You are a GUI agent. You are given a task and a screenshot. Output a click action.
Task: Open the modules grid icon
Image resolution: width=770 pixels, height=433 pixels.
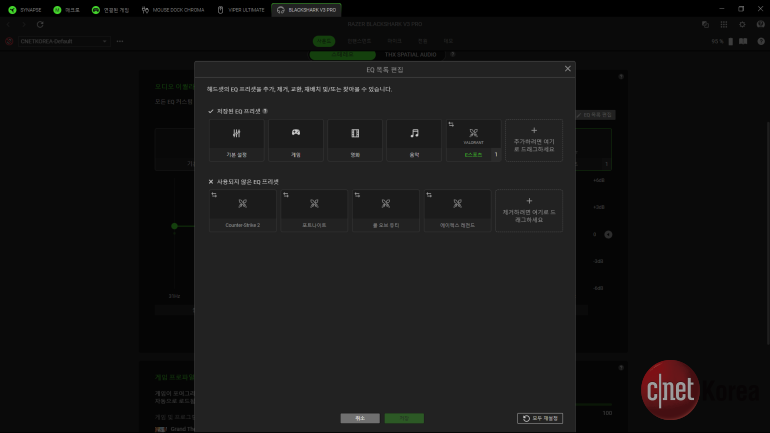pos(724,24)
